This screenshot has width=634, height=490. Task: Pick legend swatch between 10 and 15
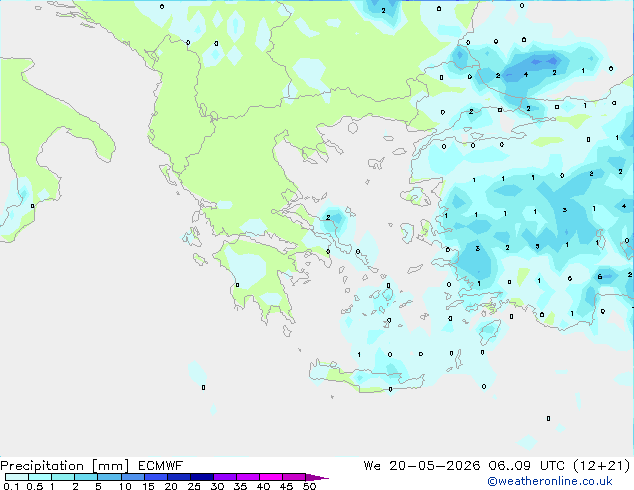coord(132,477)
